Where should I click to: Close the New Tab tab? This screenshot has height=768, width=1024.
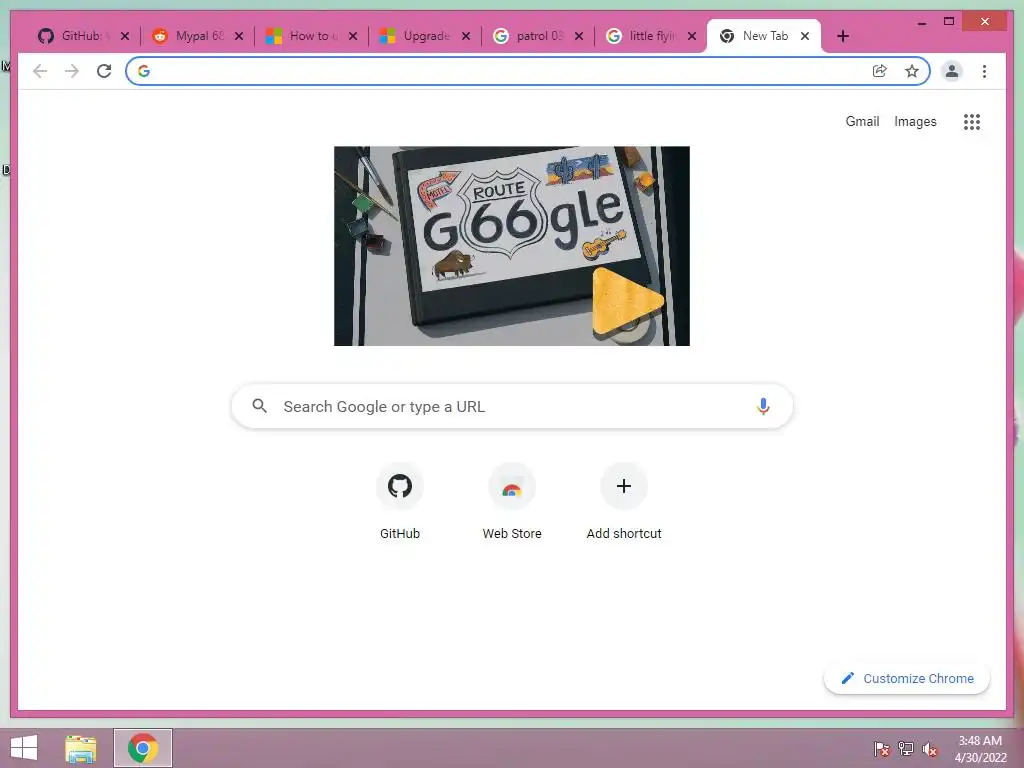click(x=805, y=36)
